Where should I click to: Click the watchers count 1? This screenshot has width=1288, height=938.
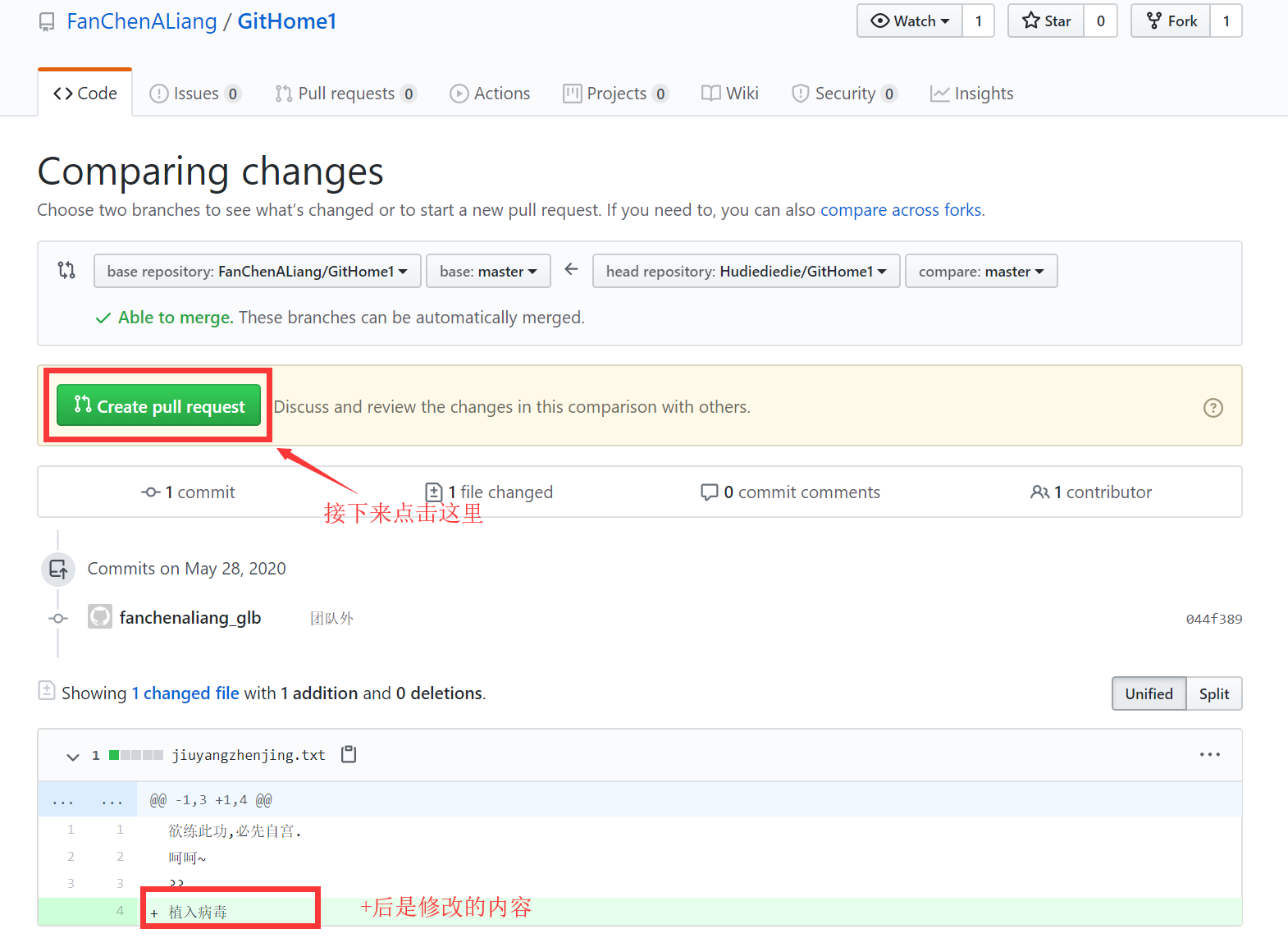click(x=978, y=21)
